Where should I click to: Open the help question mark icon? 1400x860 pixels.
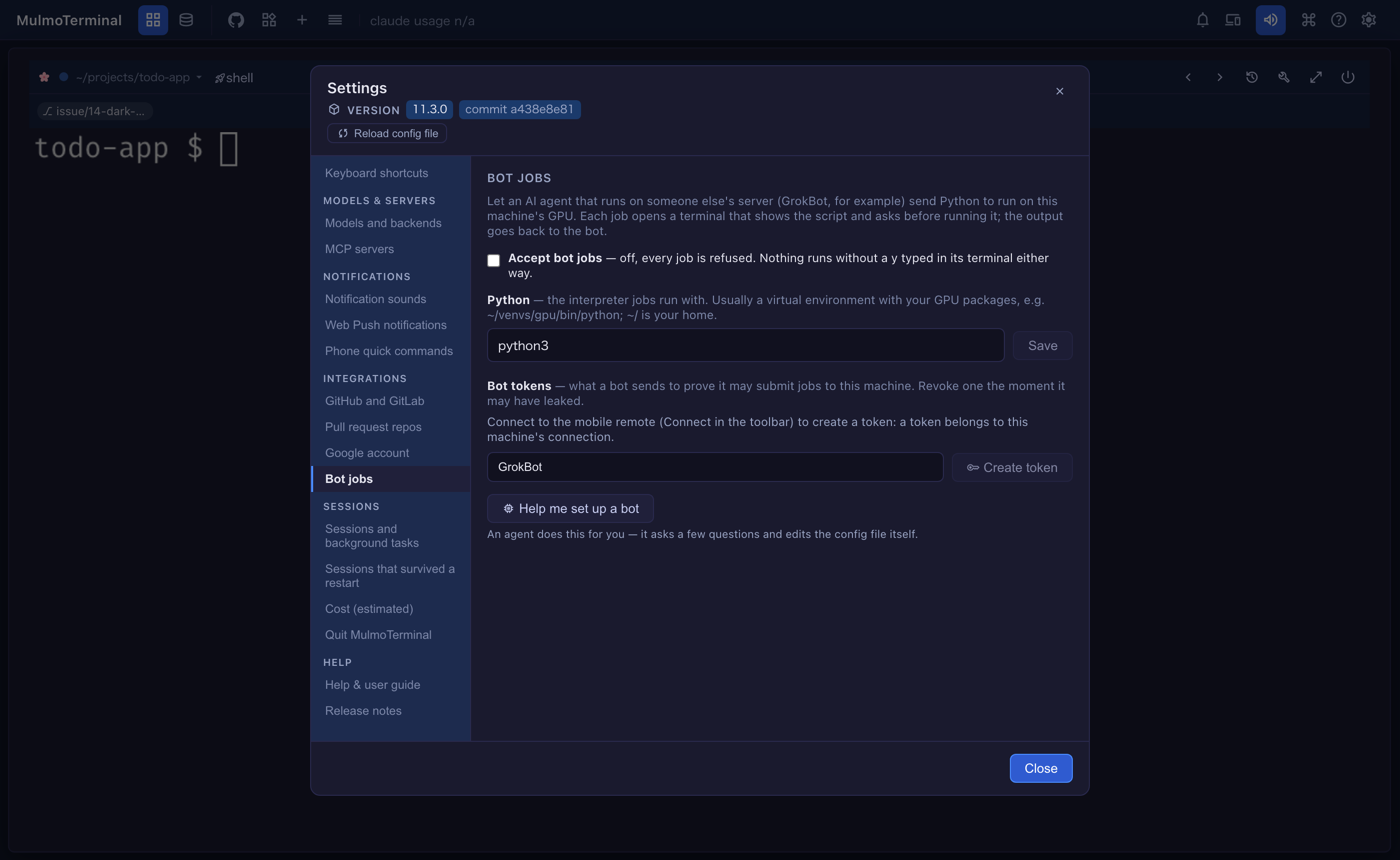[x=1339, y=20]
